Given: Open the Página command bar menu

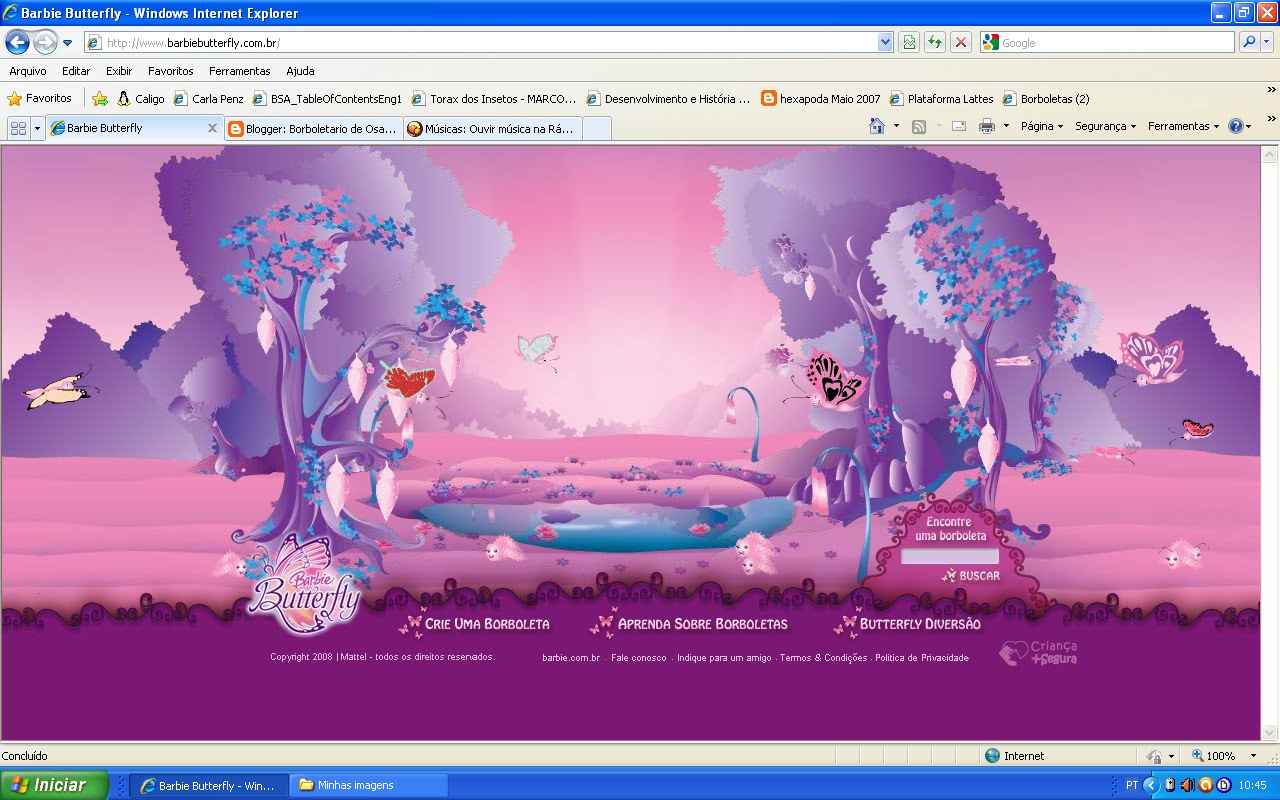Looking at the screenshot, I should pos(1041,126).
